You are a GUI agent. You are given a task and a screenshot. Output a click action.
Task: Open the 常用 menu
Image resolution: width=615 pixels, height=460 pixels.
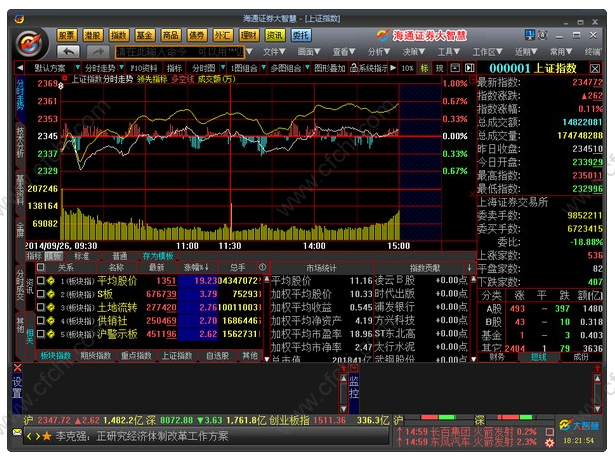coord(561,52)
